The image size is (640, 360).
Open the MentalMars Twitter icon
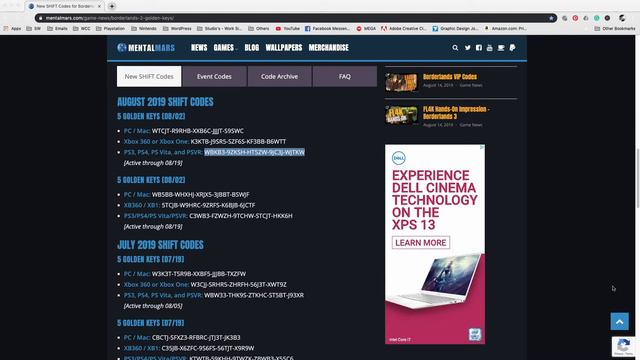[467, 48]
